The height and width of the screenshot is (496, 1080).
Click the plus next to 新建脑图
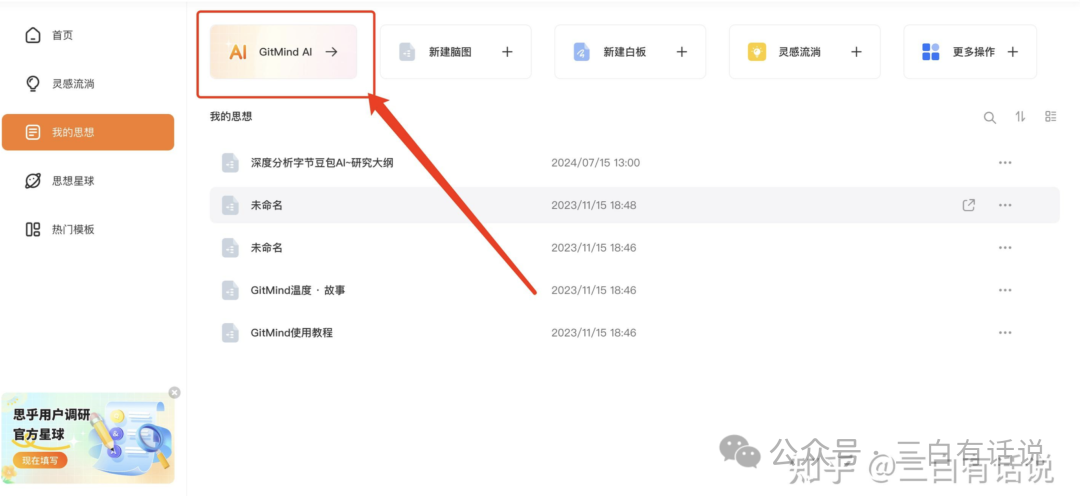[x=507, y=52]
